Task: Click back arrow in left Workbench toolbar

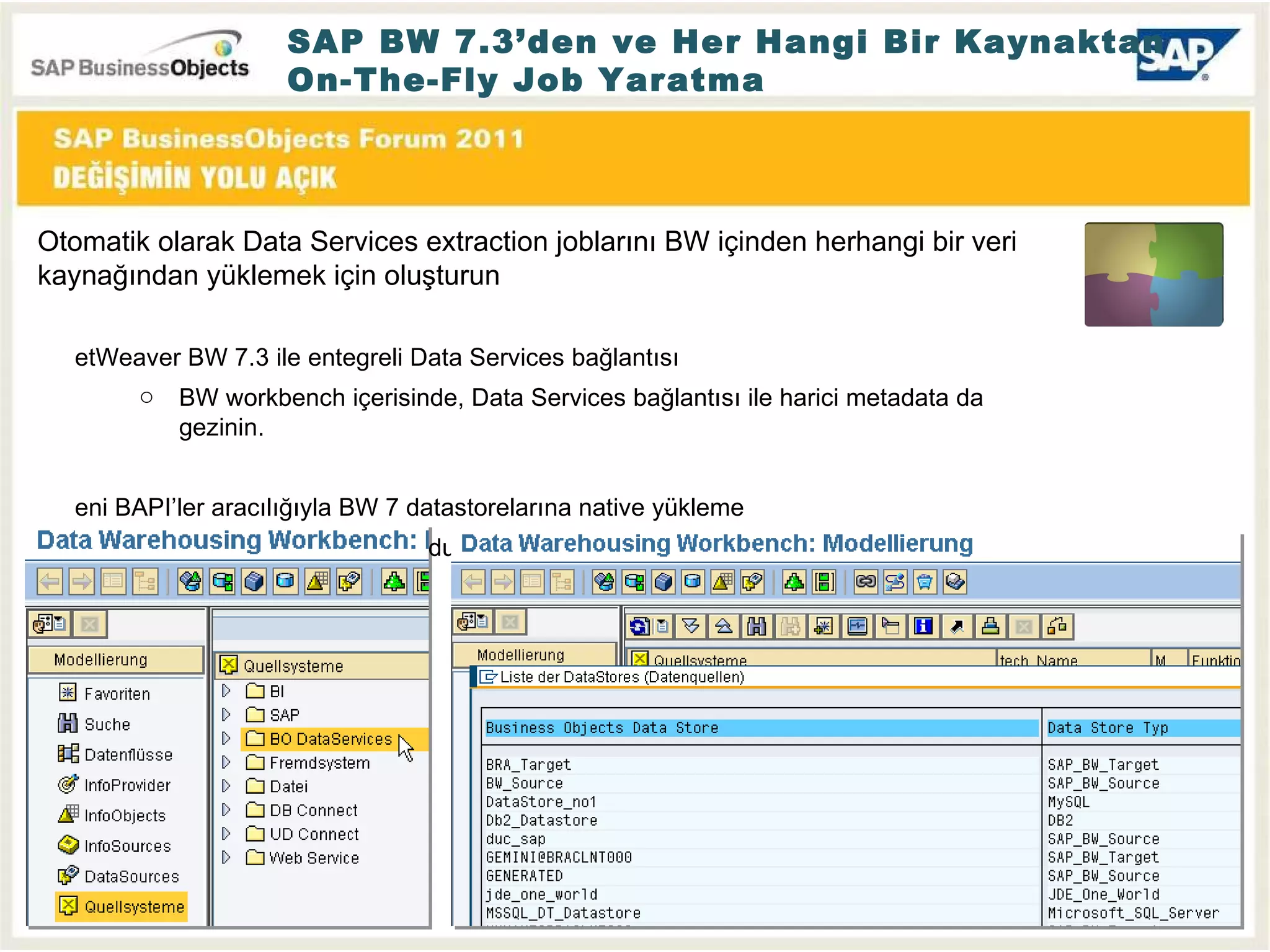Action: pos(50,581)
